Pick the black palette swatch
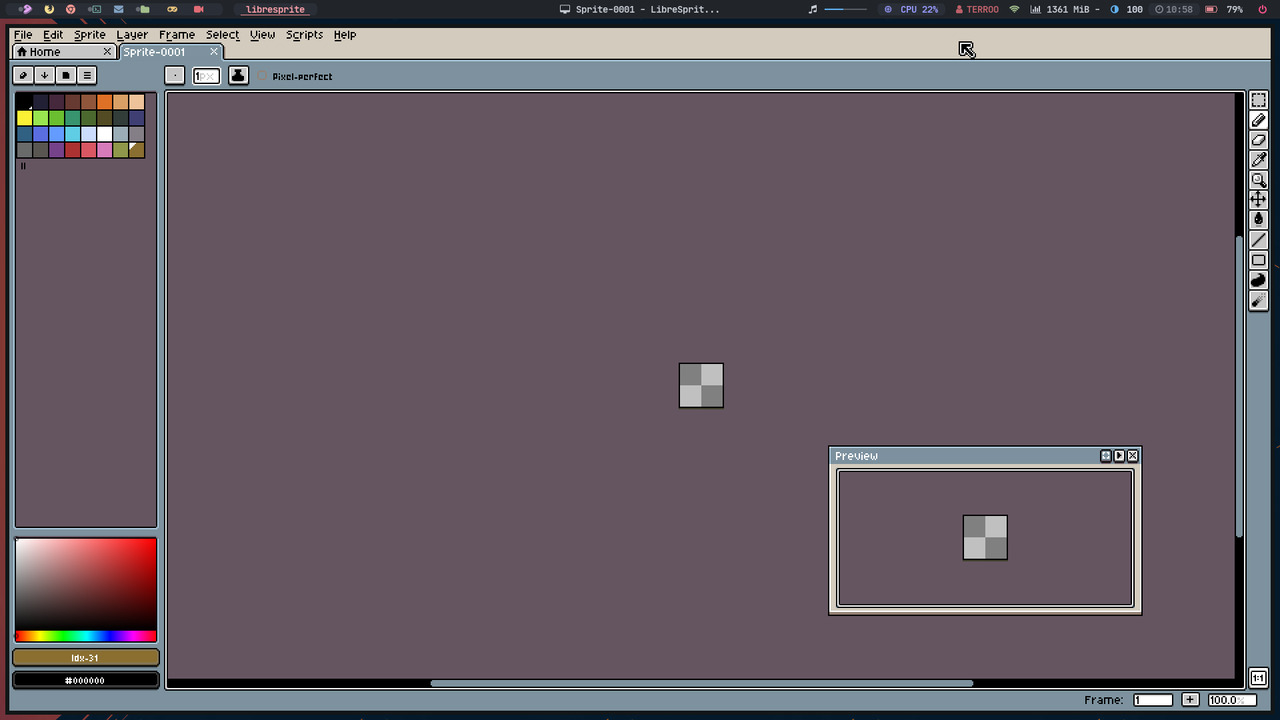The width and height of the screenshot is (1280, 720). coord(24,102)
